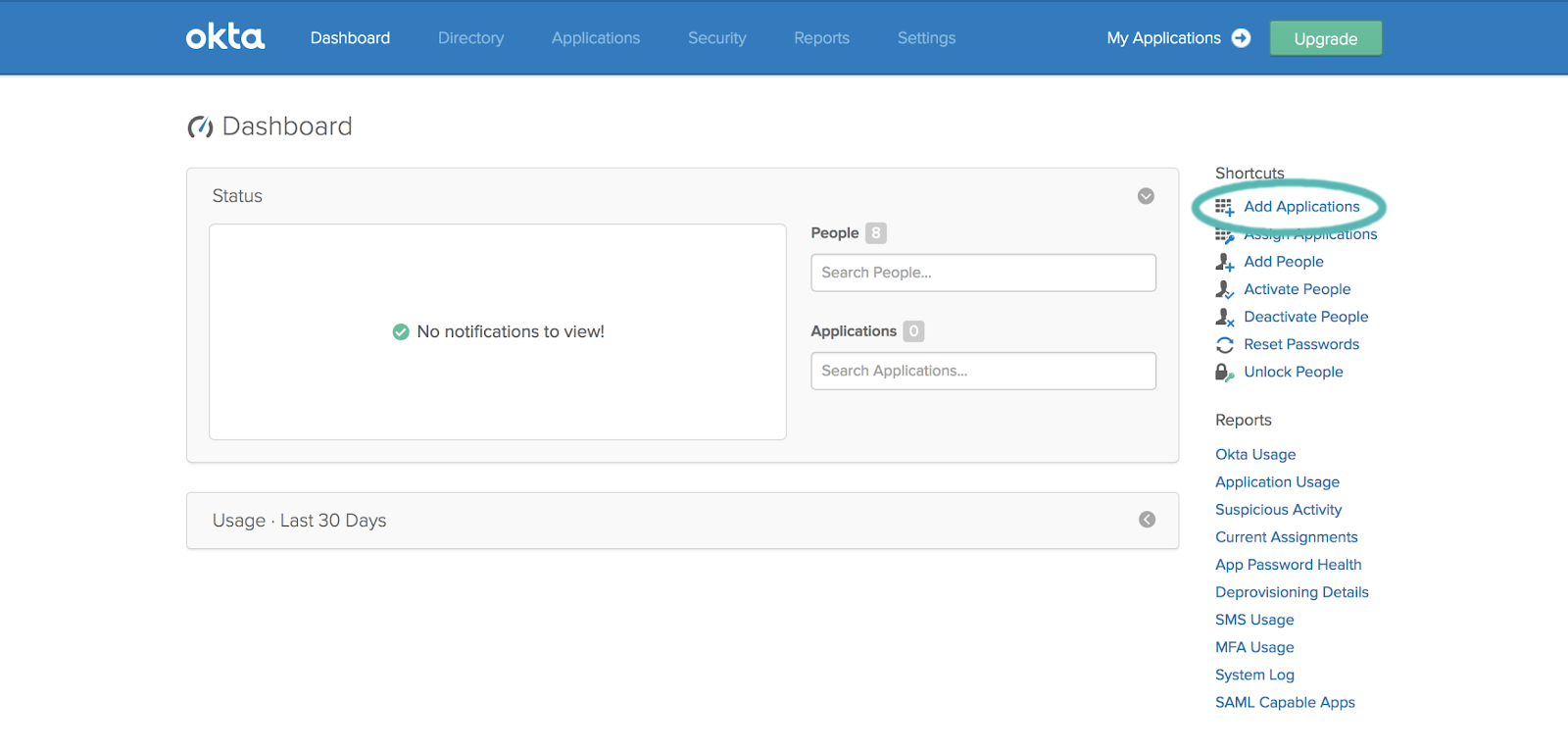The height and width of the screenshot is (752, 1568).
Task: Click the My Applications arrow icon
Action: tap(1241, 37)
